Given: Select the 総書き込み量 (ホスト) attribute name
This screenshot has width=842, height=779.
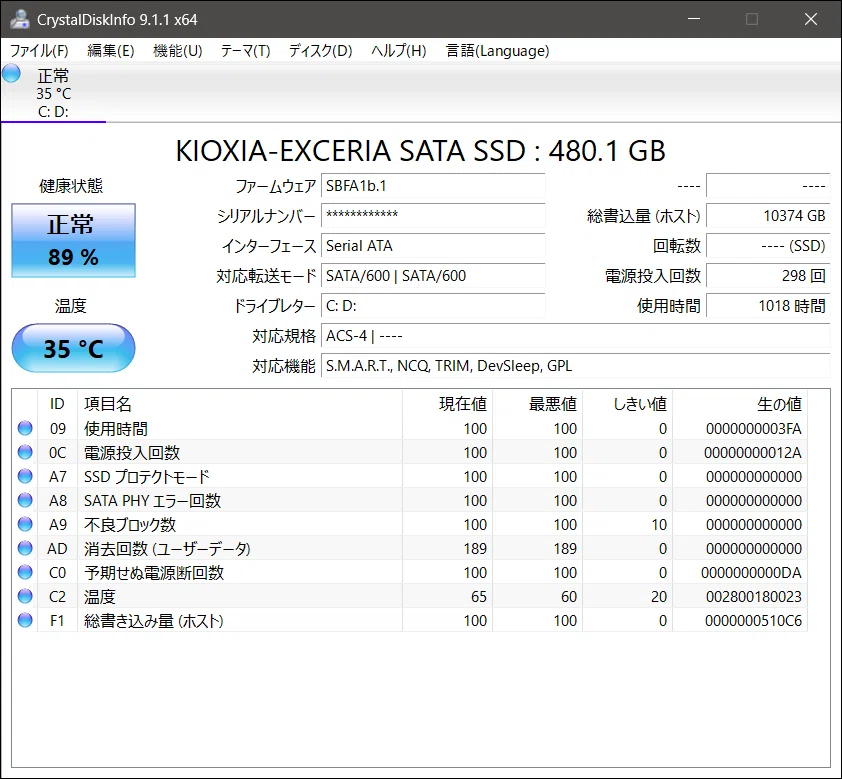Looking at the screenshot, I should tap(154, 621).
